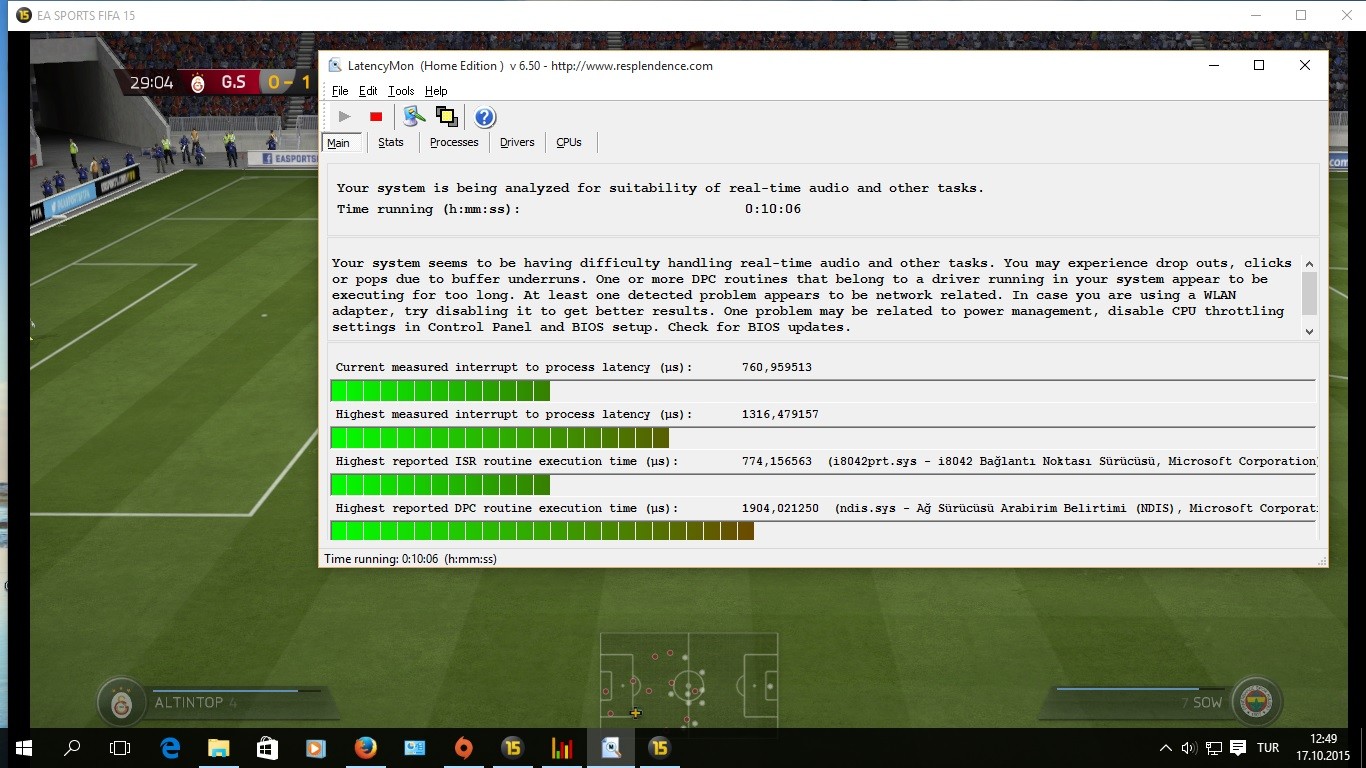Open the Help menu in LatencyMon
This screenshot has height=768, width=1366.
(x=436, y=91)
